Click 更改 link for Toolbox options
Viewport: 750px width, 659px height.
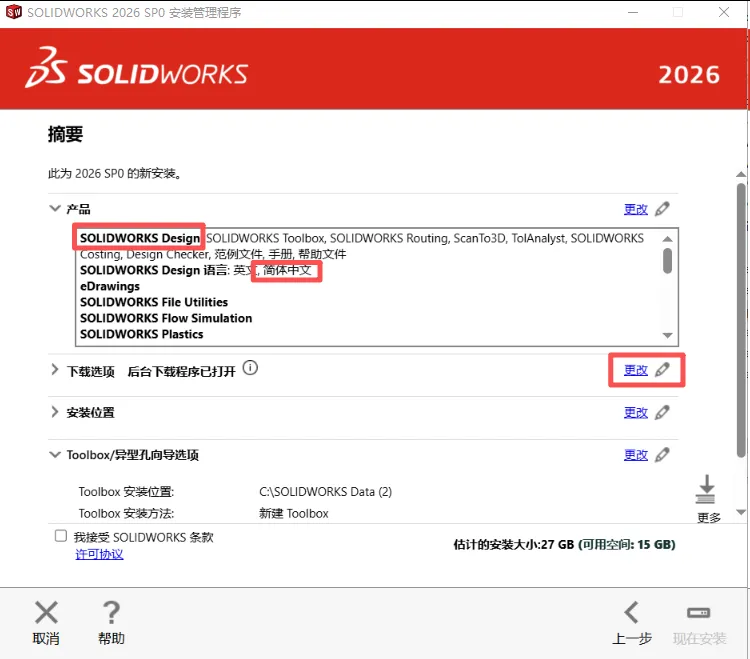point(636,455)
